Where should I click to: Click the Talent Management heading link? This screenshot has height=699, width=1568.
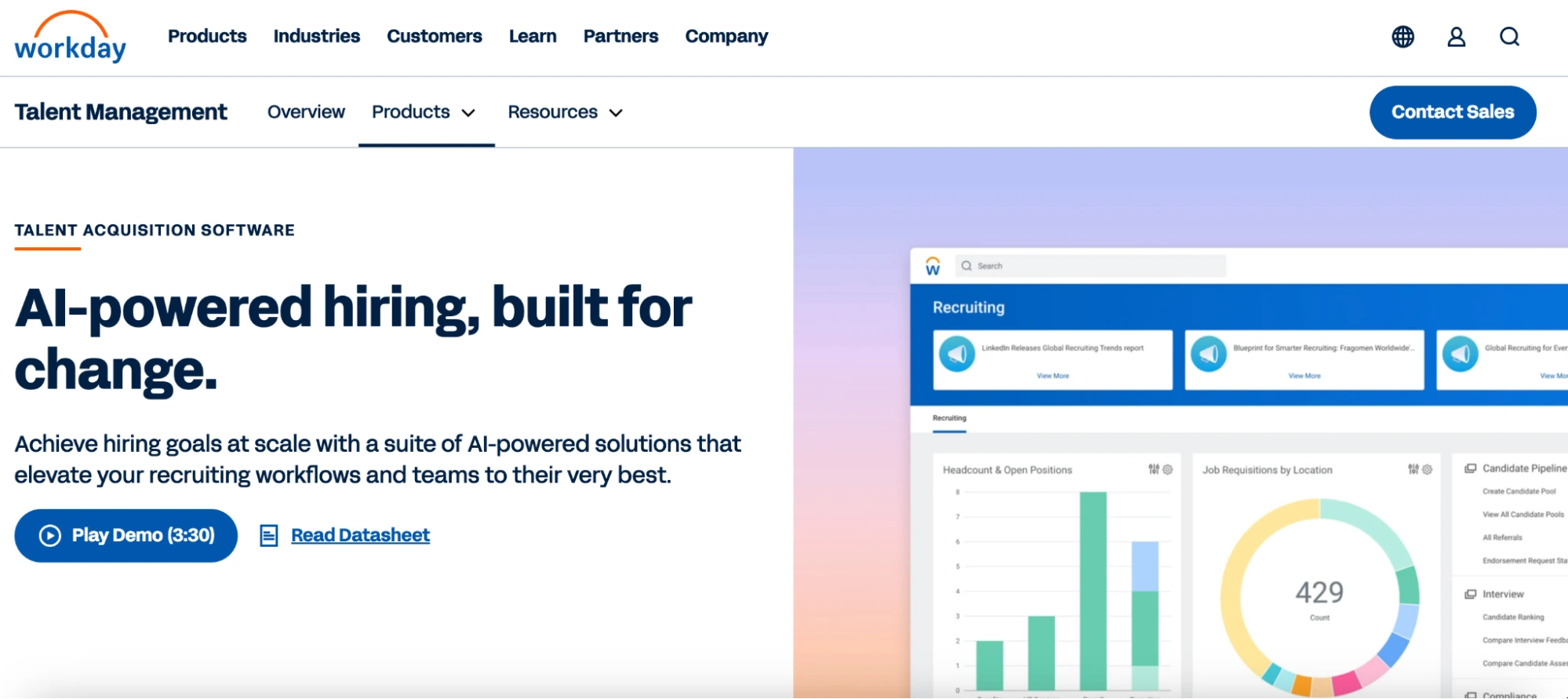click(121, 112)
